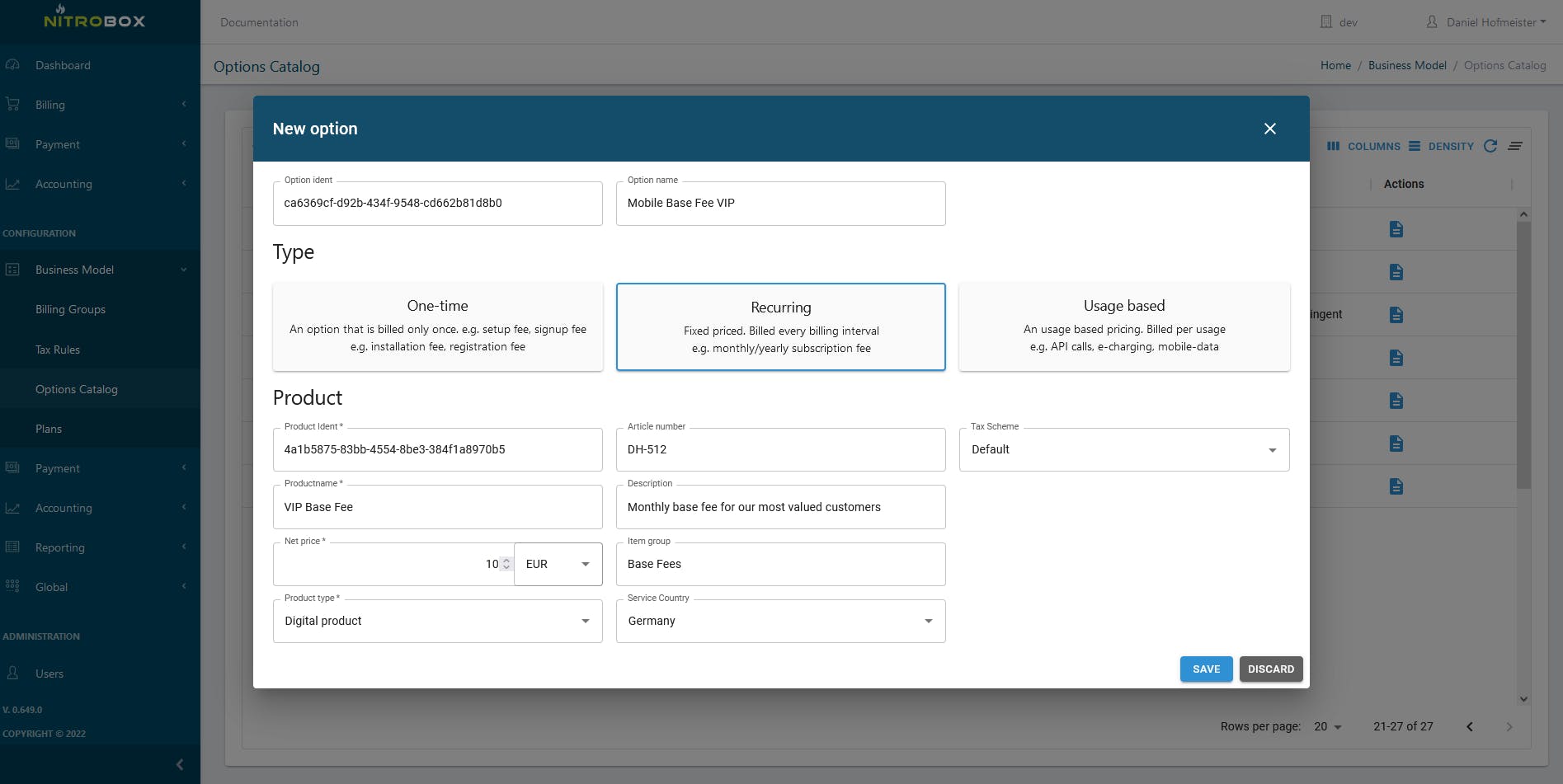This screenshot has width=1563, height=784.
Task: Click the first row's document action icon
Action: 1396,229
